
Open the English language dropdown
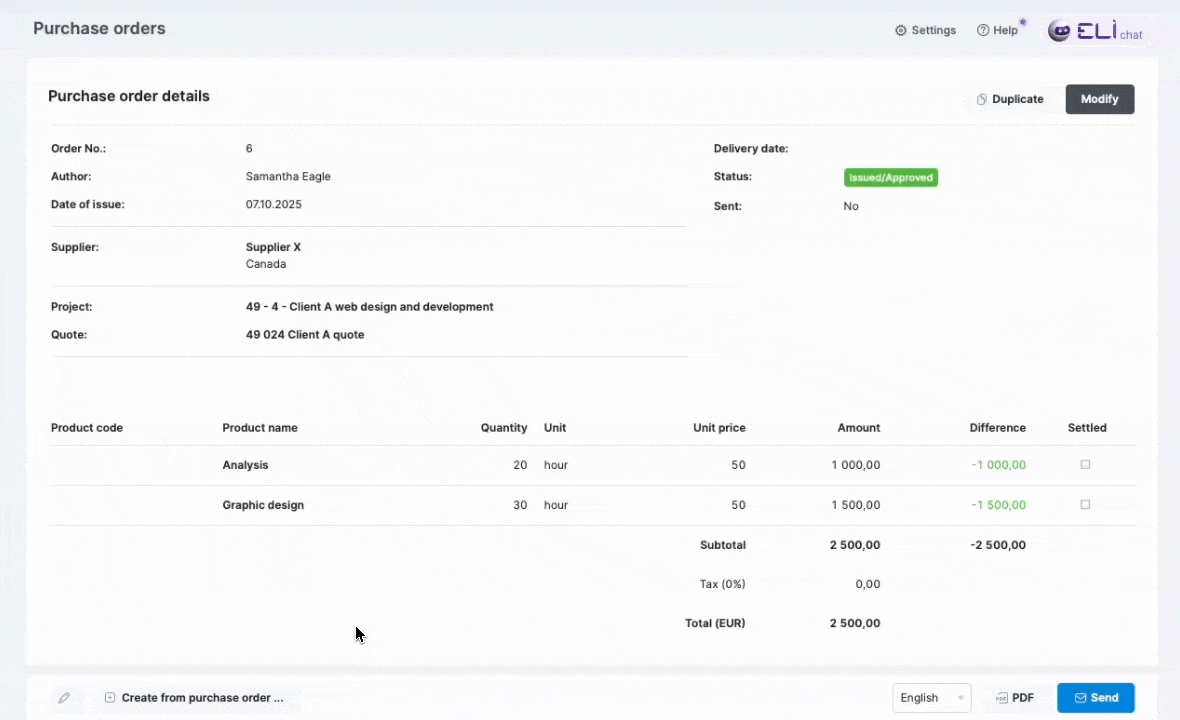[x=931, y=698]
